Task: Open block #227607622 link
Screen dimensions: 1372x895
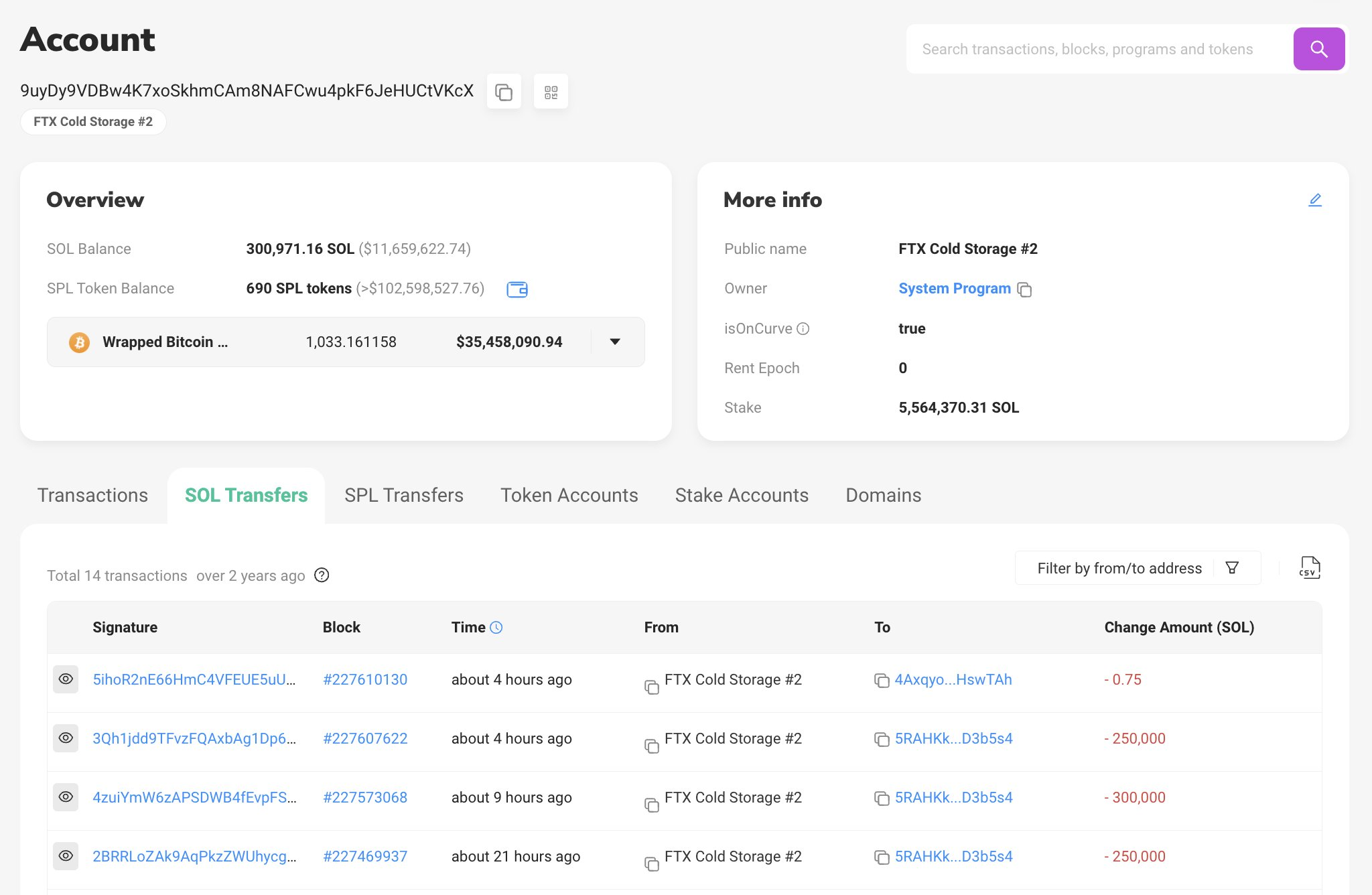Action: 365,738
